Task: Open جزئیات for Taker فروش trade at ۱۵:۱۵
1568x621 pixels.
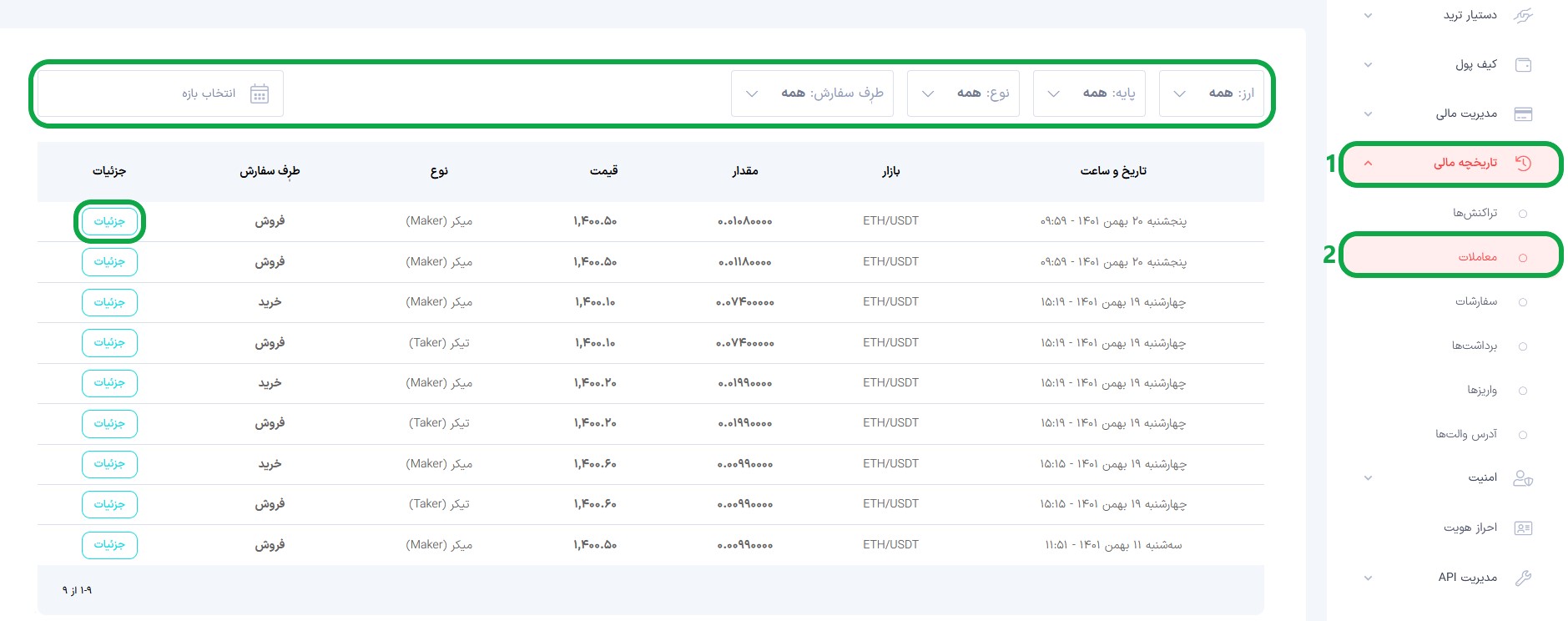Action: coord(109,504)
